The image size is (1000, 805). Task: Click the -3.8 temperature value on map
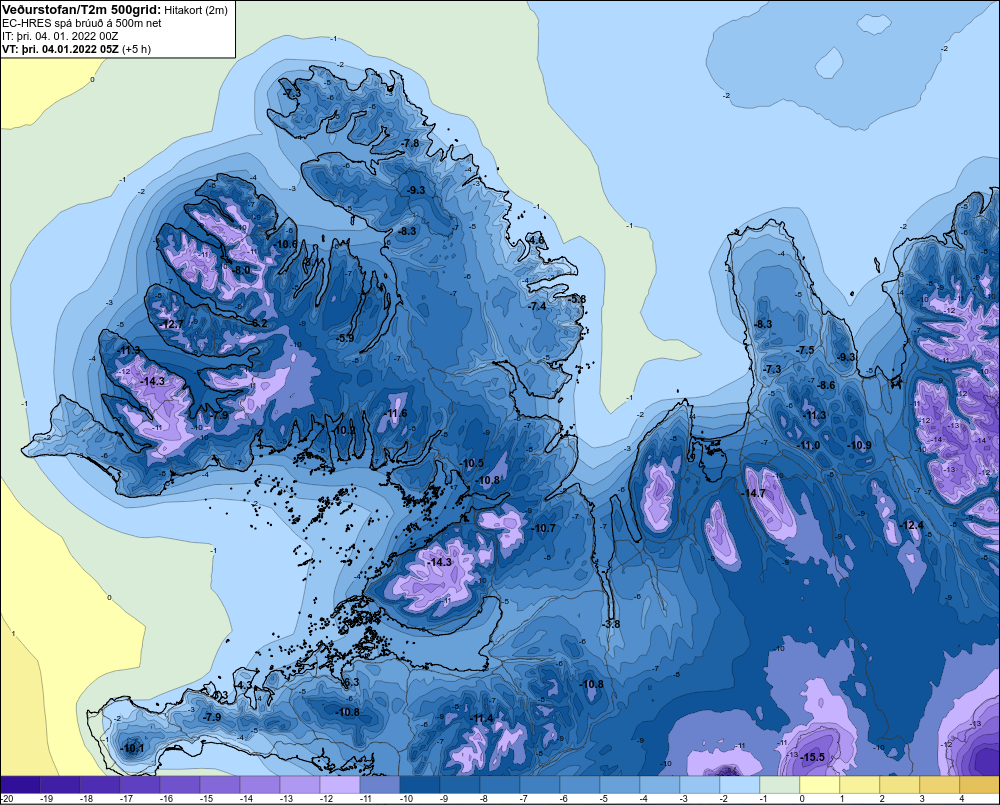pos(611,624)
